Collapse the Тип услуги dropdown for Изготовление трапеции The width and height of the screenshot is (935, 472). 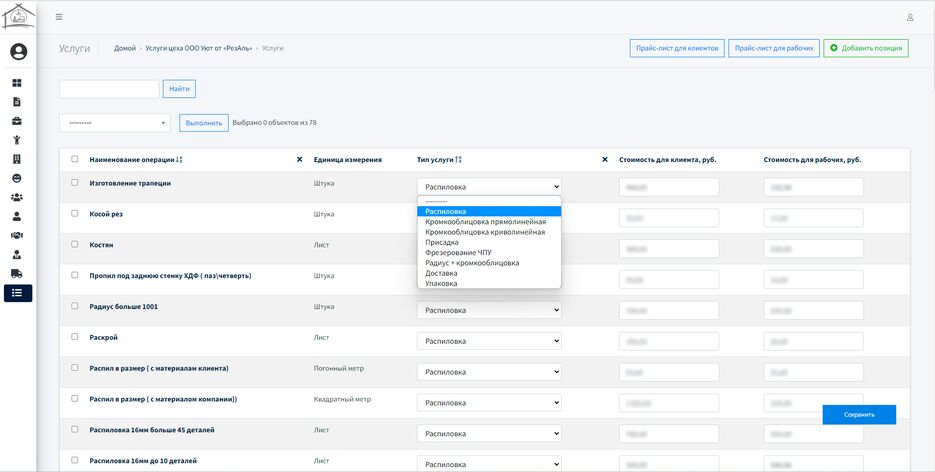pyautogui.click(x=489, y=187)
